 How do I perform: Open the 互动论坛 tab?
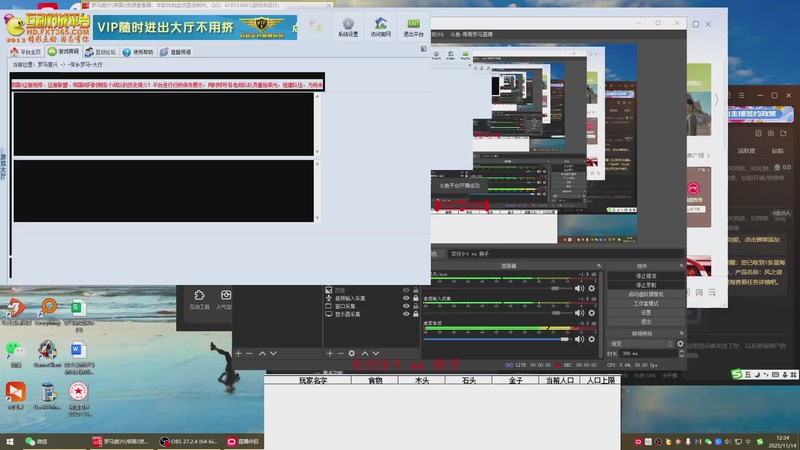pos(101,52)
